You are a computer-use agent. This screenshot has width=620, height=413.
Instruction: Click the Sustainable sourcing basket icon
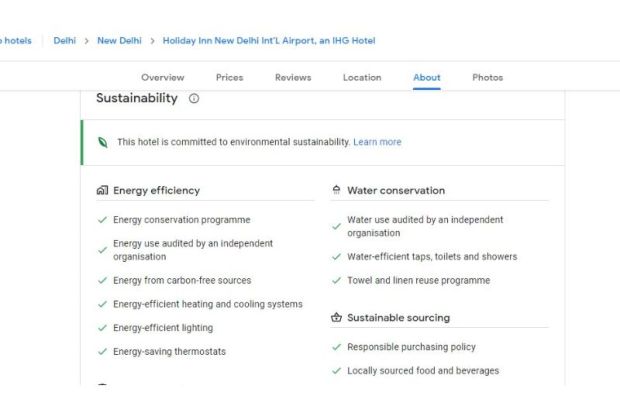pos(336,318)
